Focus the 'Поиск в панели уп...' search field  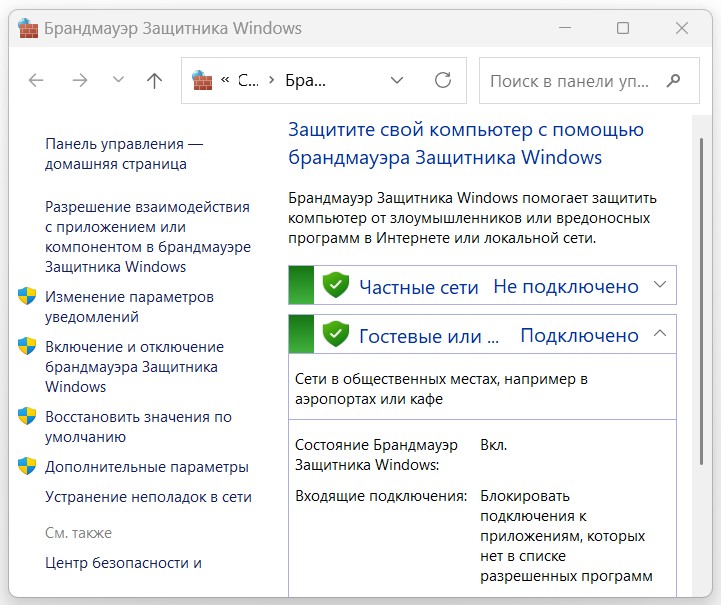589,81
